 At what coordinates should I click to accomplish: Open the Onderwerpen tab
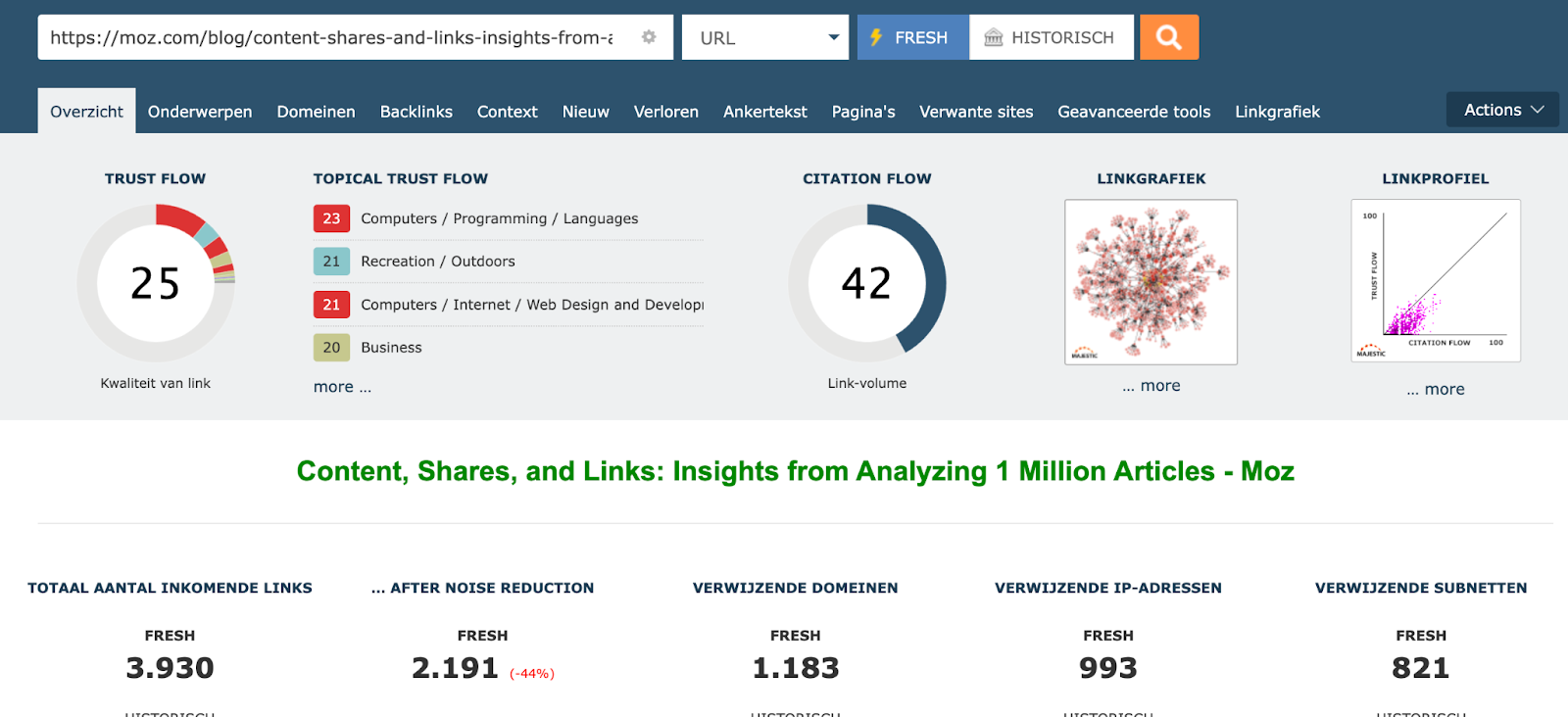click(x=200, y=112)
